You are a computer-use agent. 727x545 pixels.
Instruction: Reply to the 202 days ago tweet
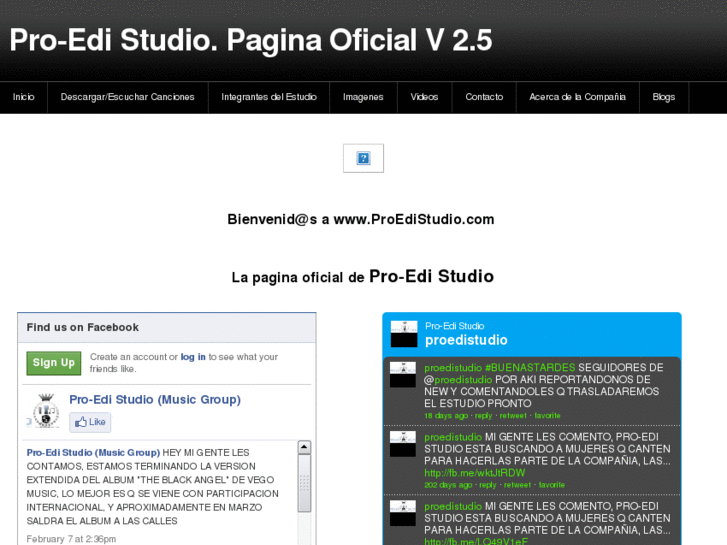pos(488,485)
